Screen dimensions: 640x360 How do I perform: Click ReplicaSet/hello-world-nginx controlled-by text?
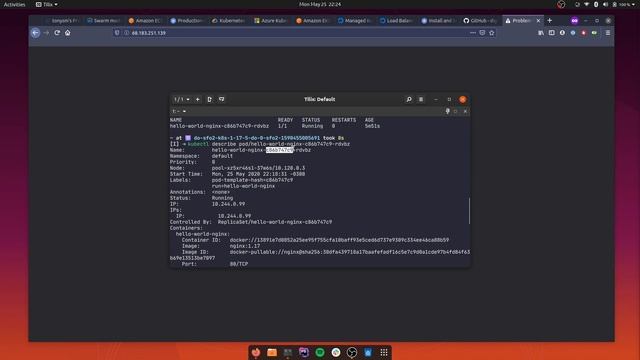tap(275, 222)
